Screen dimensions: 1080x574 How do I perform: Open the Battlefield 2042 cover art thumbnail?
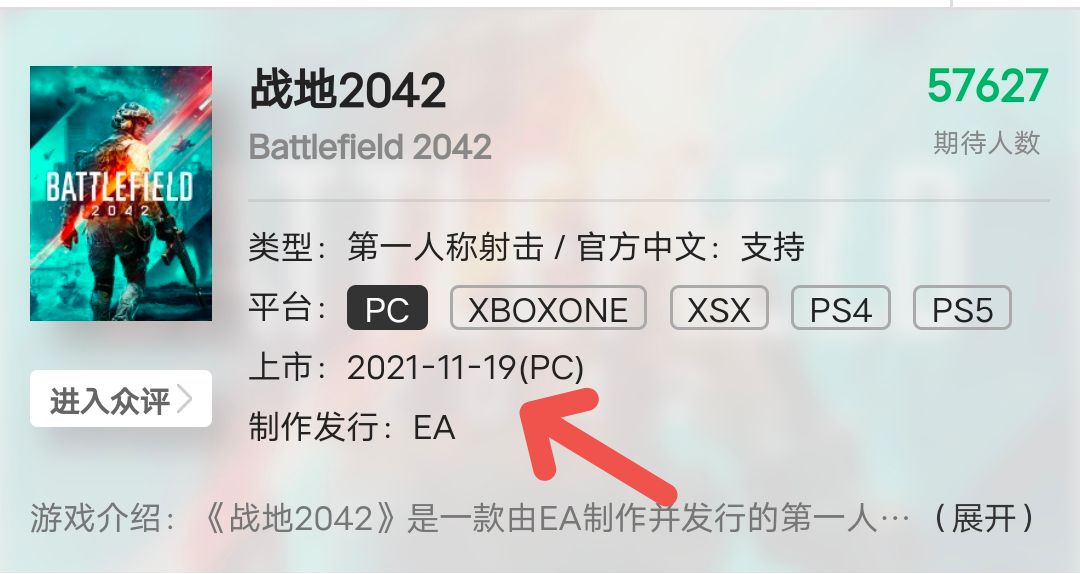point(121,194)
